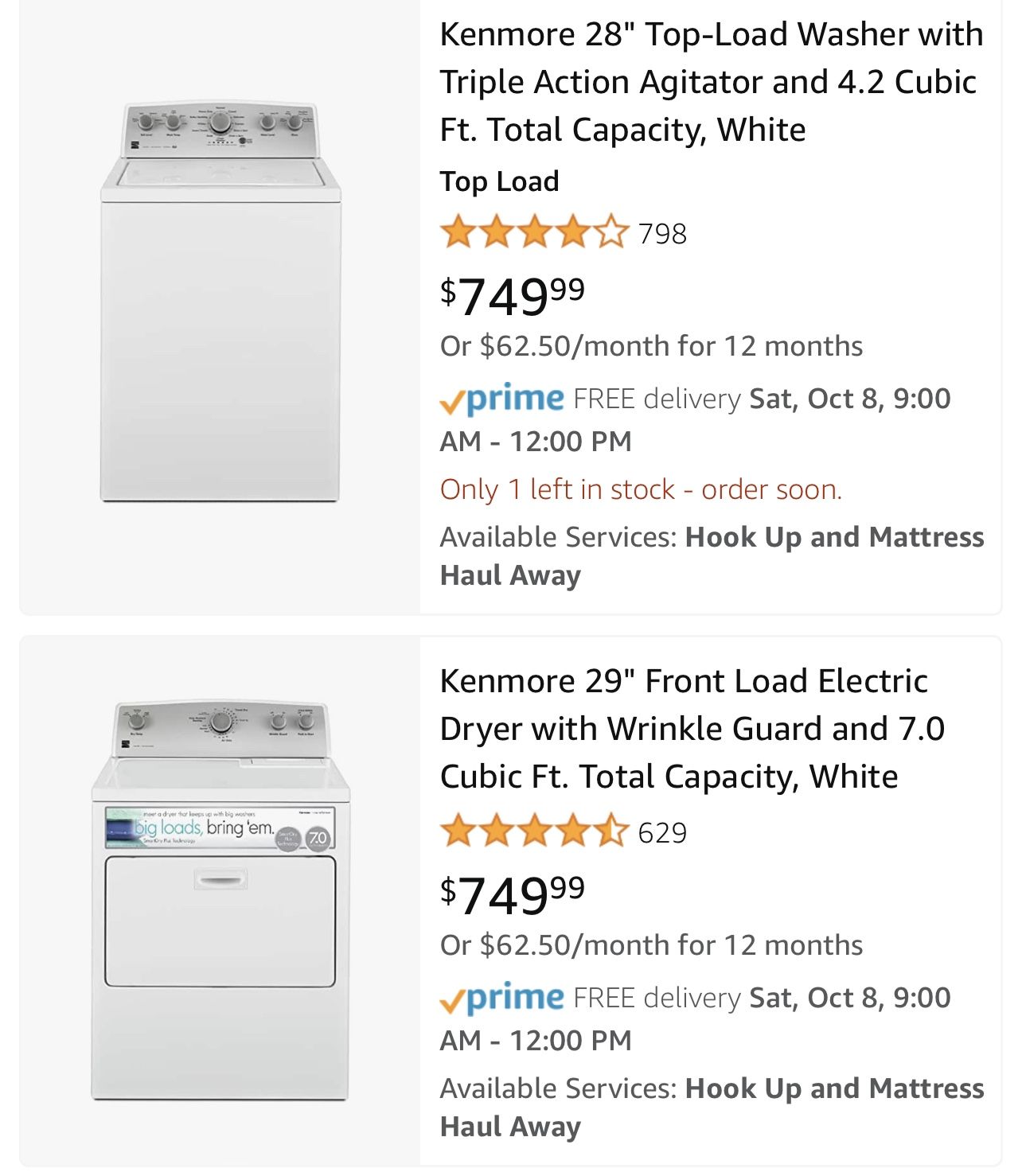This screenshot has height=1176, width=1022.
Task: Click the Prime badge on the dryer listing
Action: pos(502,997)
